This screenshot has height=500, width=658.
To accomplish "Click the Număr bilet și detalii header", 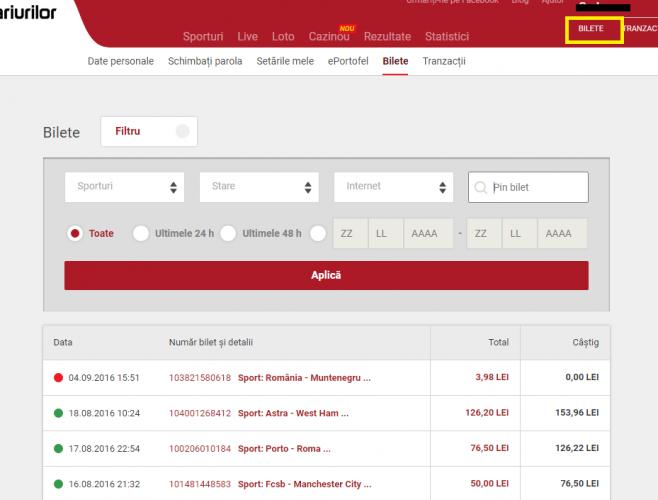I will 211,343.
